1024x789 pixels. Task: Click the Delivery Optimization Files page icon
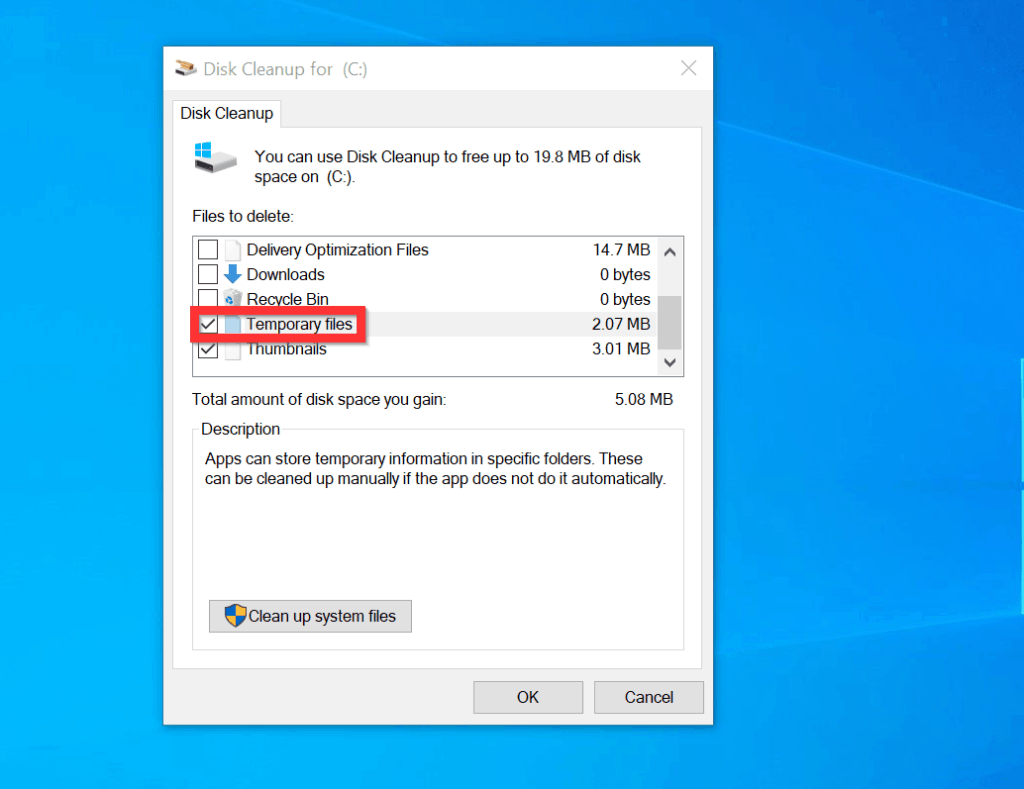(233, 250)
